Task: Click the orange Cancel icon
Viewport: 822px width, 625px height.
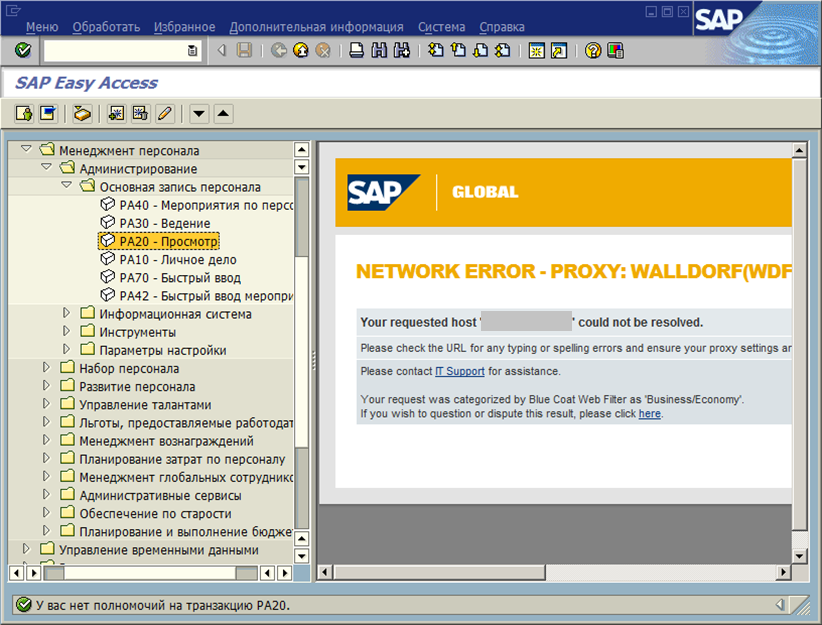Action: pyautogui.click(x=323, y=50)
